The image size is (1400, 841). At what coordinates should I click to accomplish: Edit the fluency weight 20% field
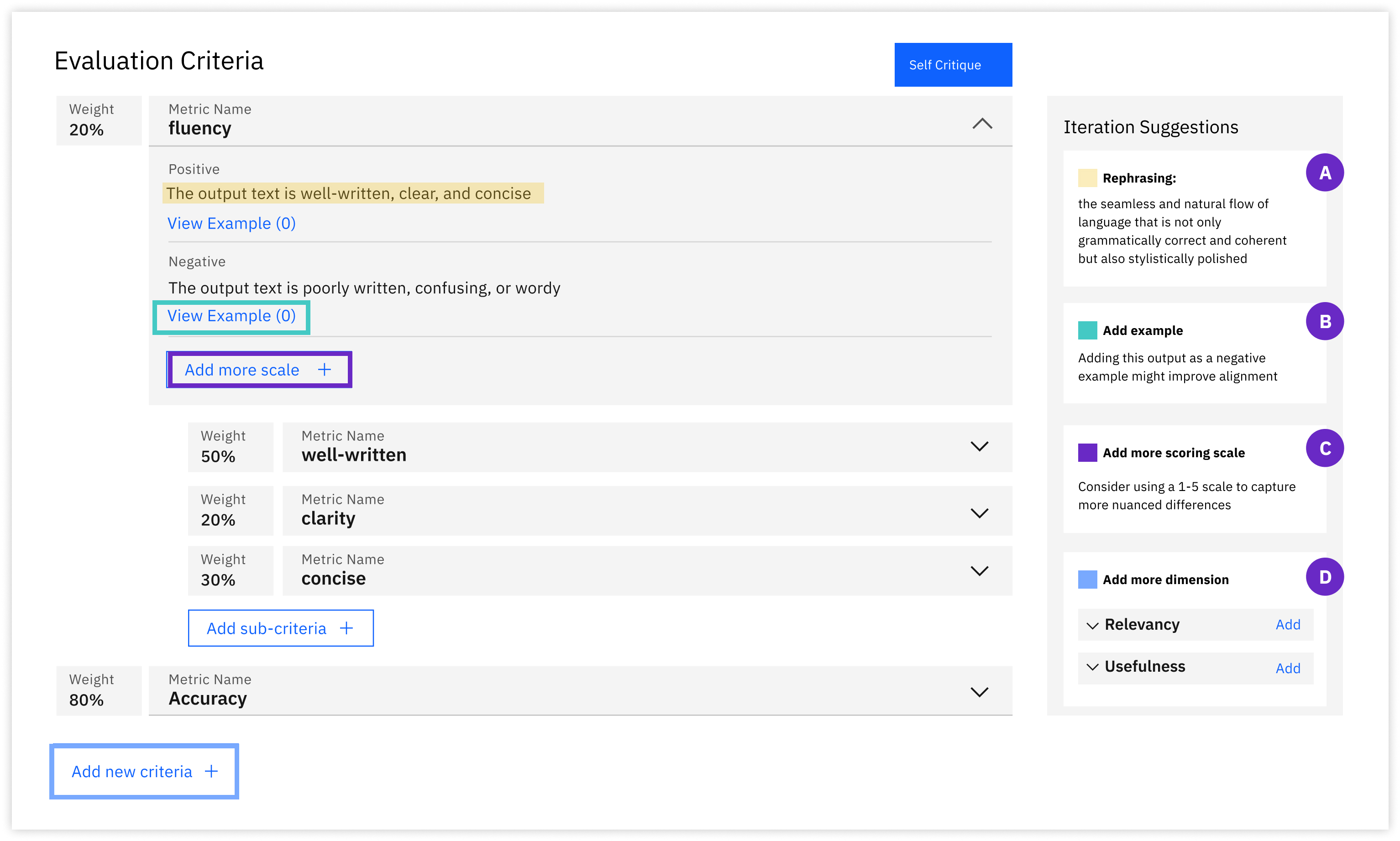[99, 120]
